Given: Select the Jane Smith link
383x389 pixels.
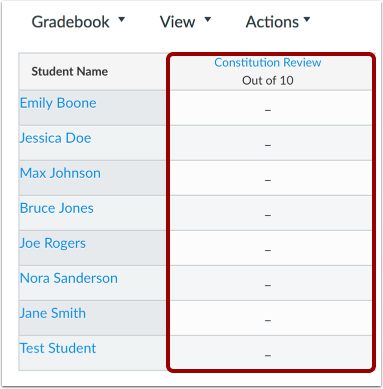Looking at the screenshot, I should click(53, 313).
